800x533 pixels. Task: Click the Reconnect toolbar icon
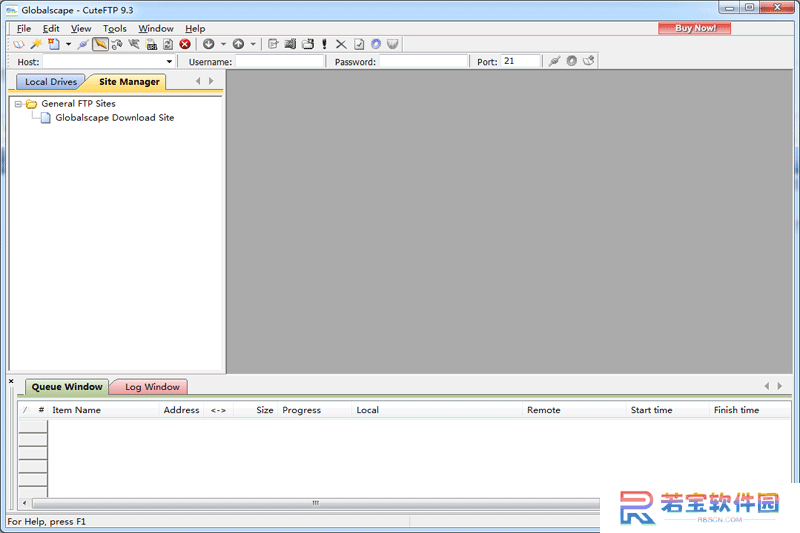(x=117, y=44)
